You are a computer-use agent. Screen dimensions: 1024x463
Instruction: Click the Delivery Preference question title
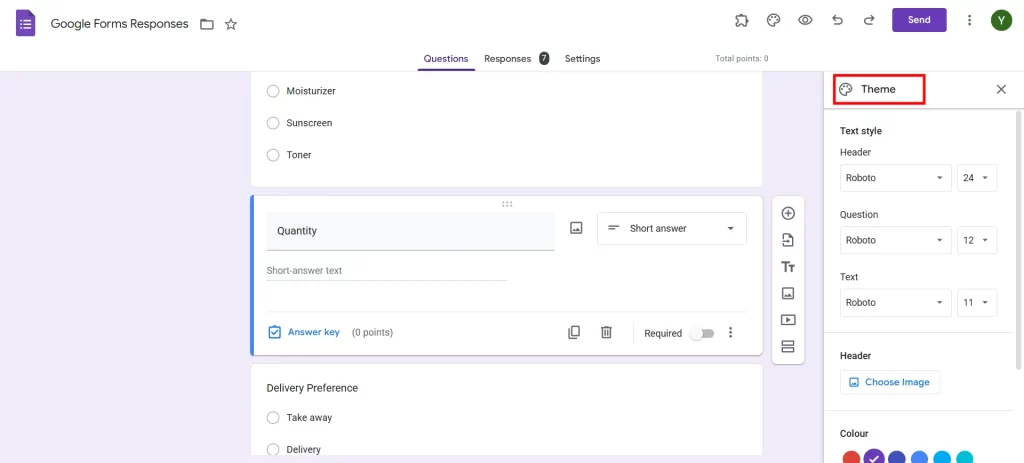(x=312, y=388)
